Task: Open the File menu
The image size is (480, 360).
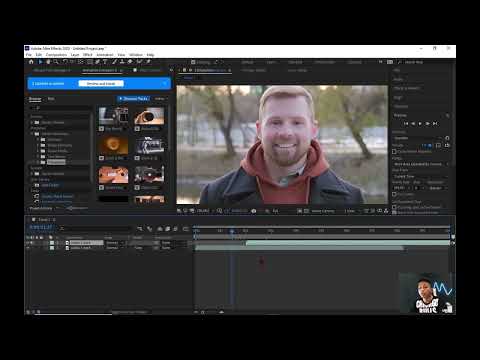Action: point(29,55)
